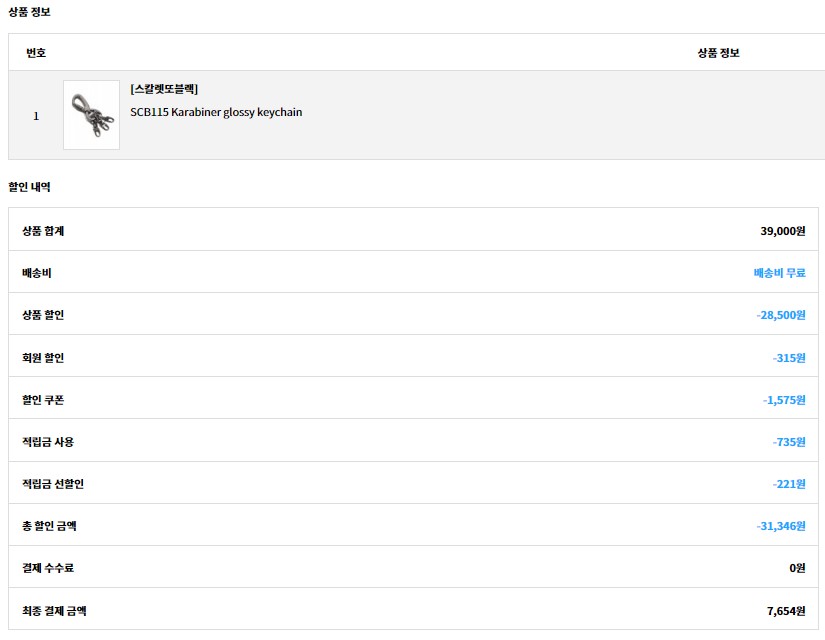This screenshot has width=825, height=640.
Task: Click the 회원 할인 -315원 value
Action: [788, 358]
